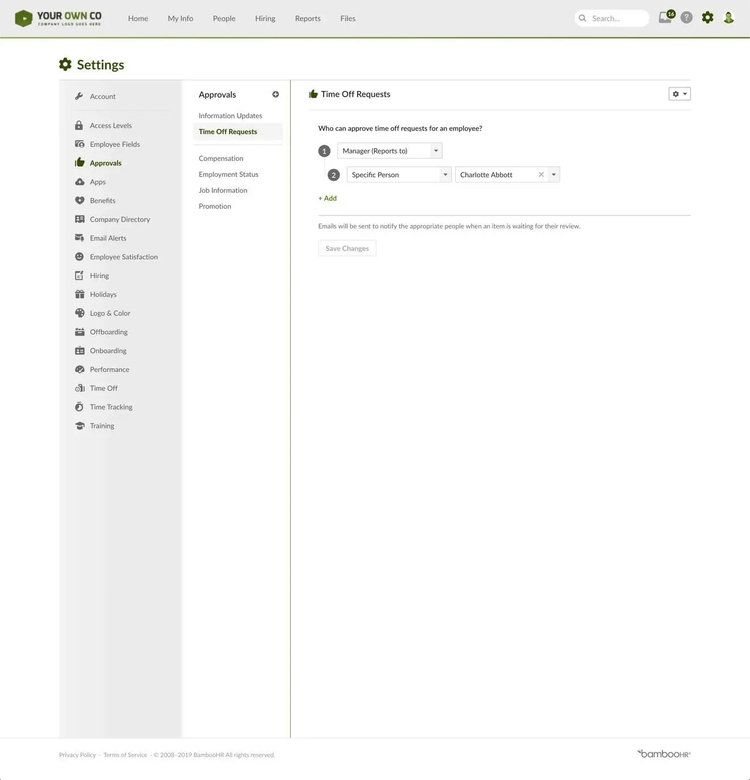The height and width of the screenshot is (780, 750).
Task: Open the user profile avatar icon
Action: [x=729, y=18]
